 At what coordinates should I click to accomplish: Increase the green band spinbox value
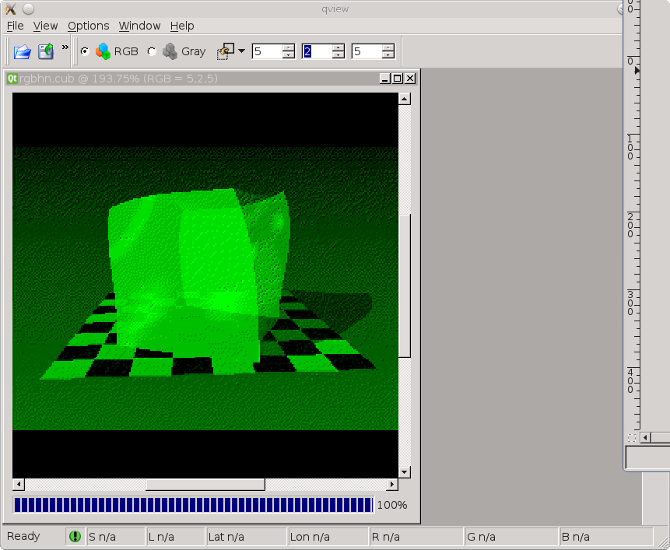click(338, 47)
